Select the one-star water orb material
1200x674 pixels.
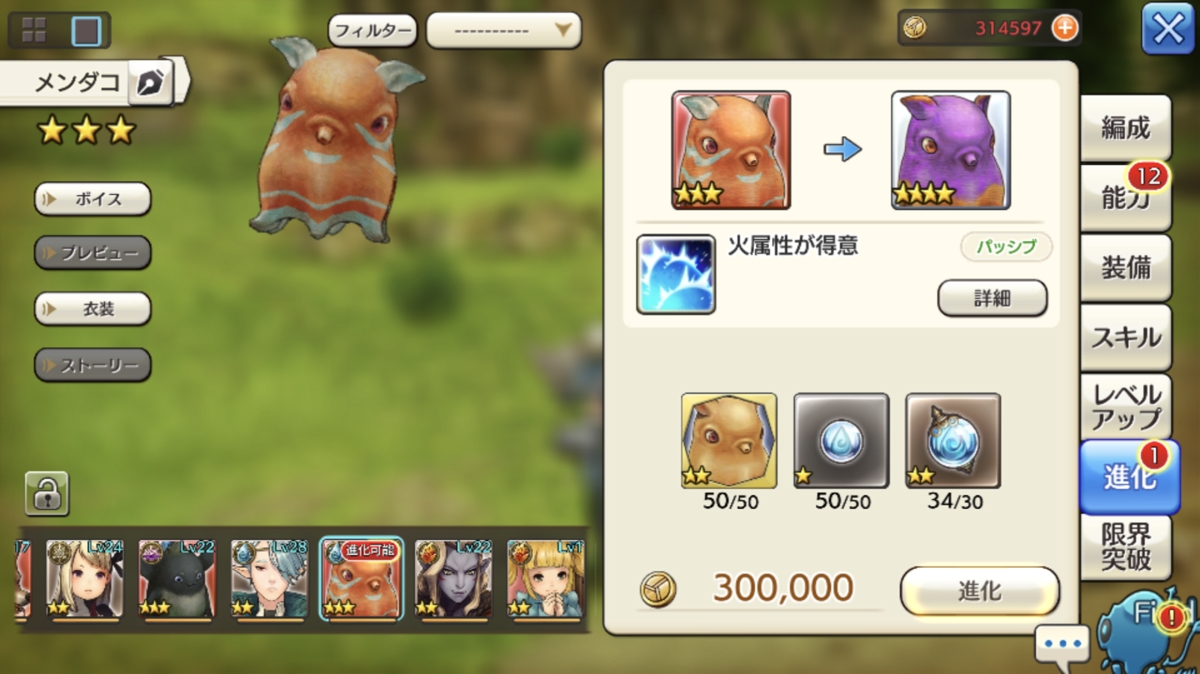point(841,440)
